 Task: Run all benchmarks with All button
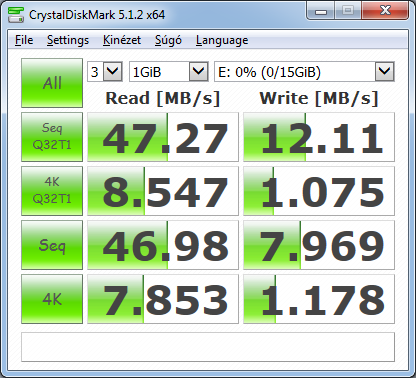[52, 83]
